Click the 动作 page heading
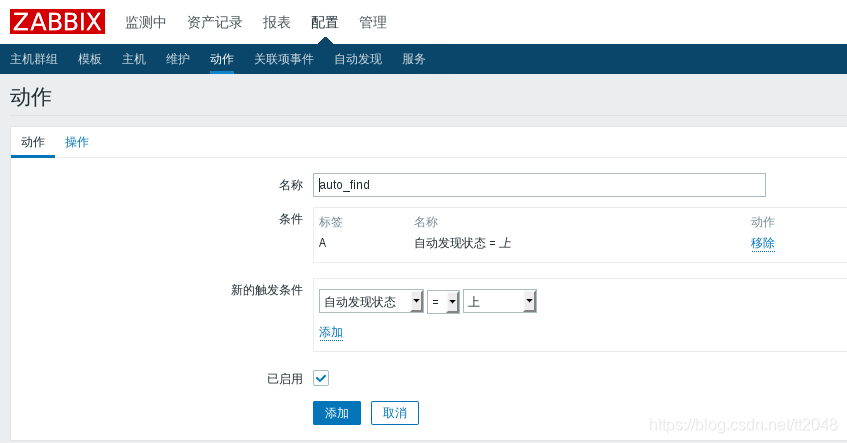The height and width of the screenshot is (443, 847). [31, 97]
